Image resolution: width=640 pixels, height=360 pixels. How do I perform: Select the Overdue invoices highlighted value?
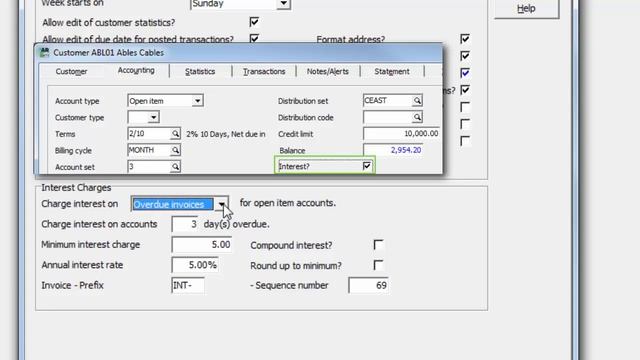[172, 204]
